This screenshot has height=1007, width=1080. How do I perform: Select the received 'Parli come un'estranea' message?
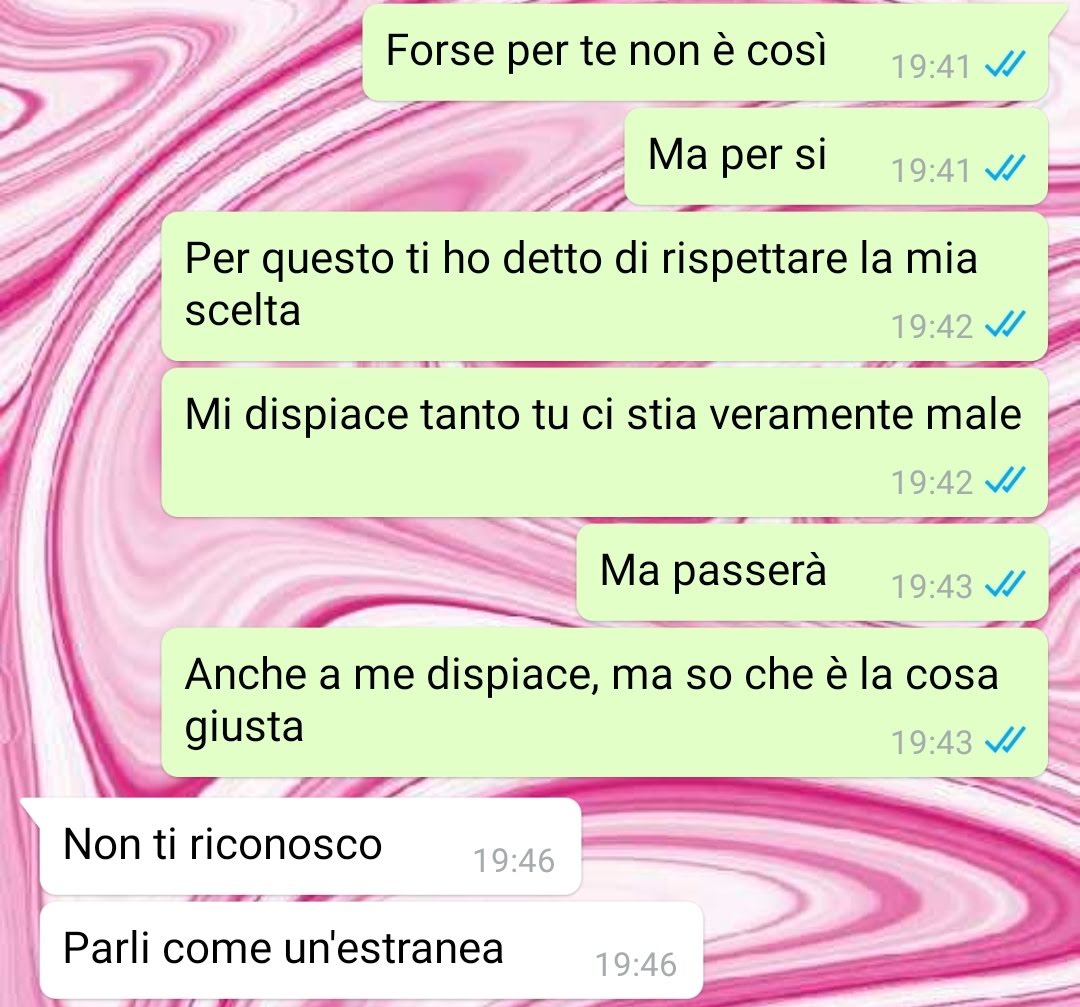pos(371,951)
